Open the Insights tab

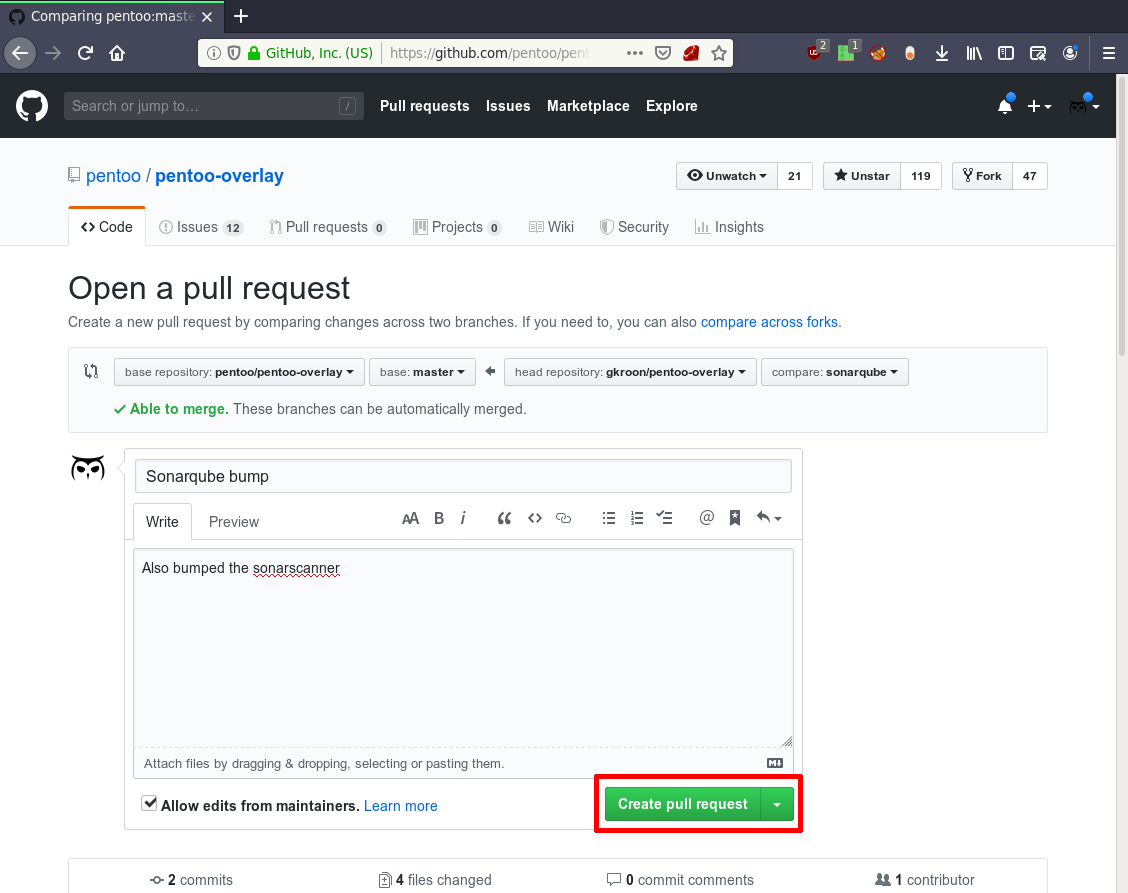point(729,227)
